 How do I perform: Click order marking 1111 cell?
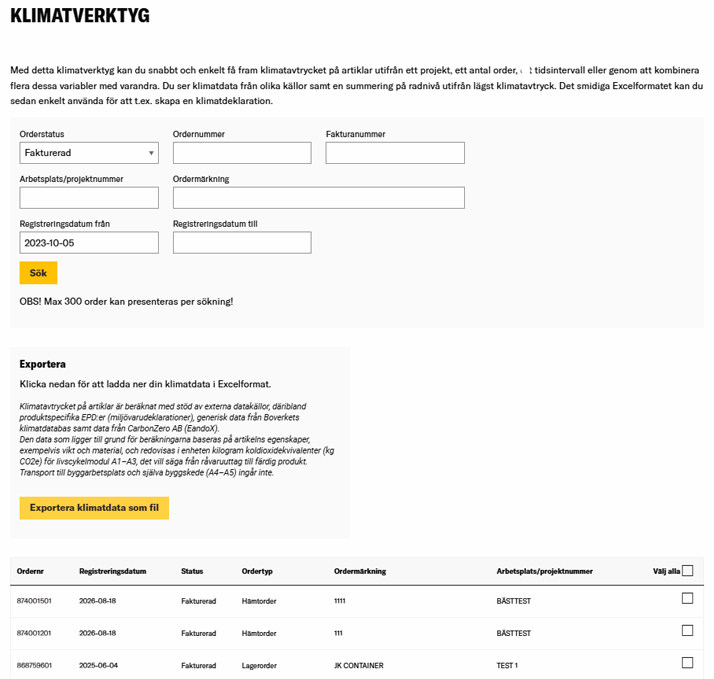point(340,601)
